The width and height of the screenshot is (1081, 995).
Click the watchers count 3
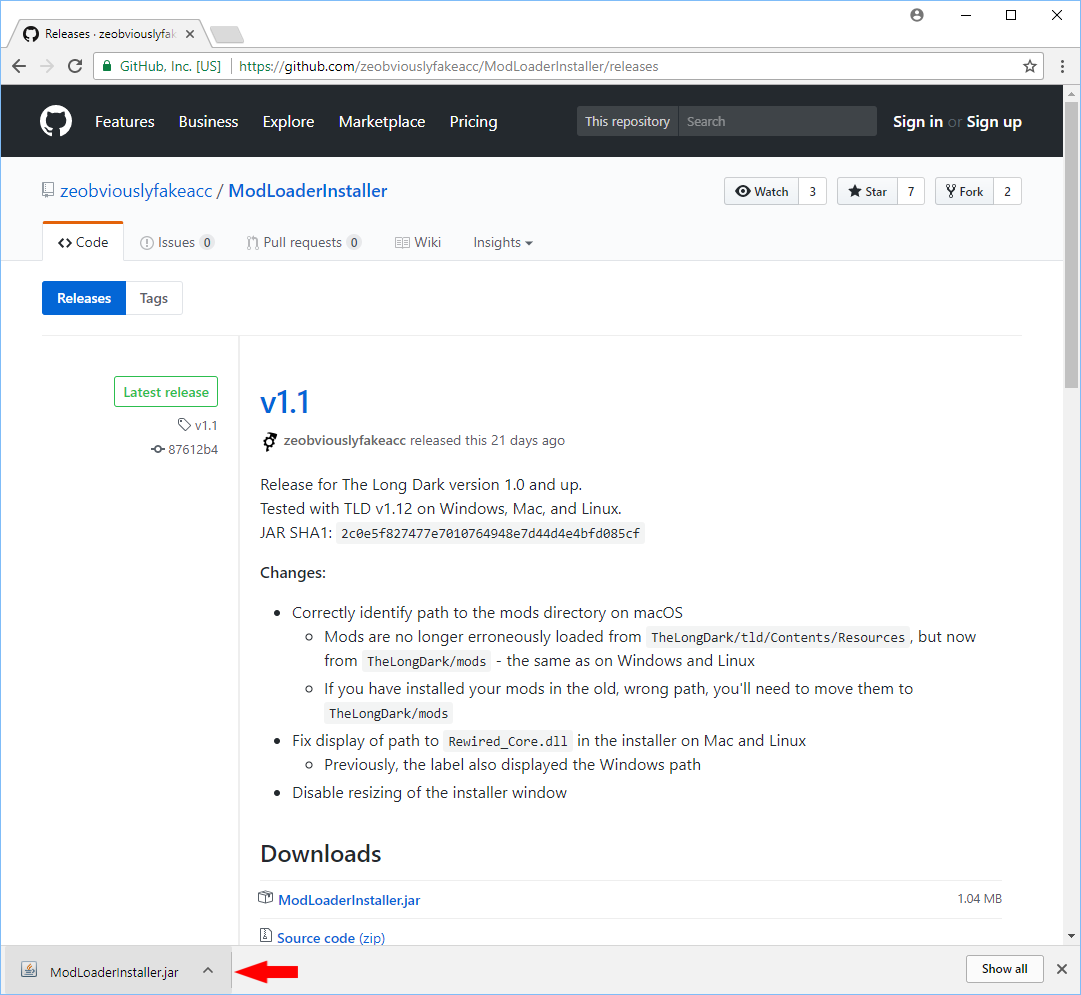pyautogui.click(x=813, y=192)
